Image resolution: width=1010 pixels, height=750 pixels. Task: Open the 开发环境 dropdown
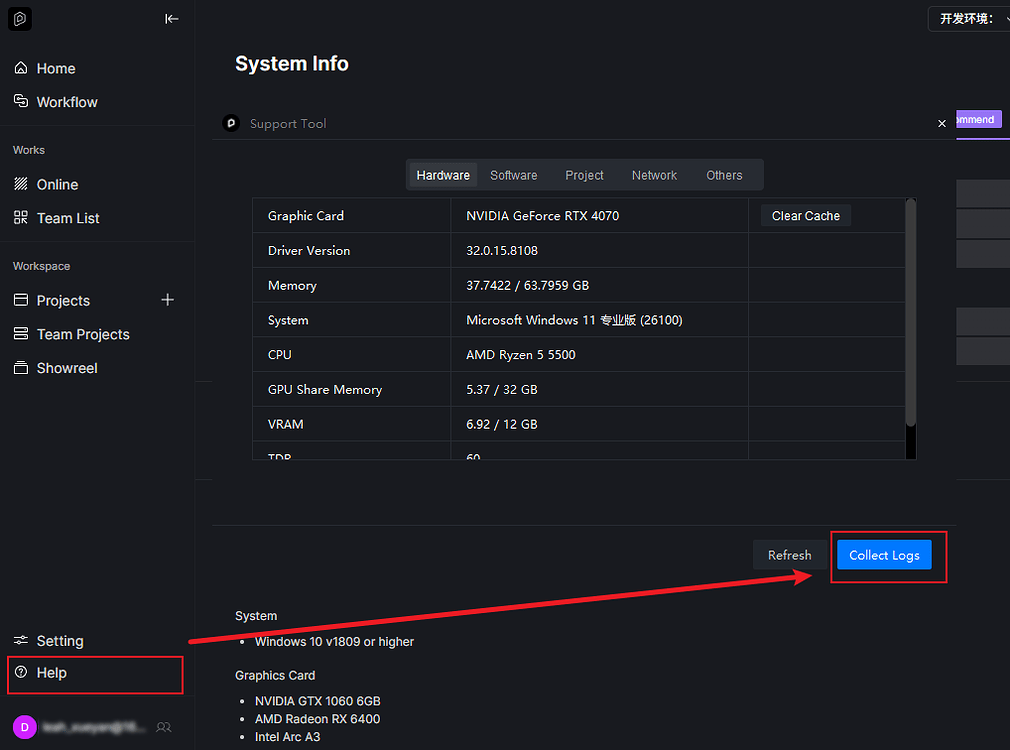tap(969, 19)
